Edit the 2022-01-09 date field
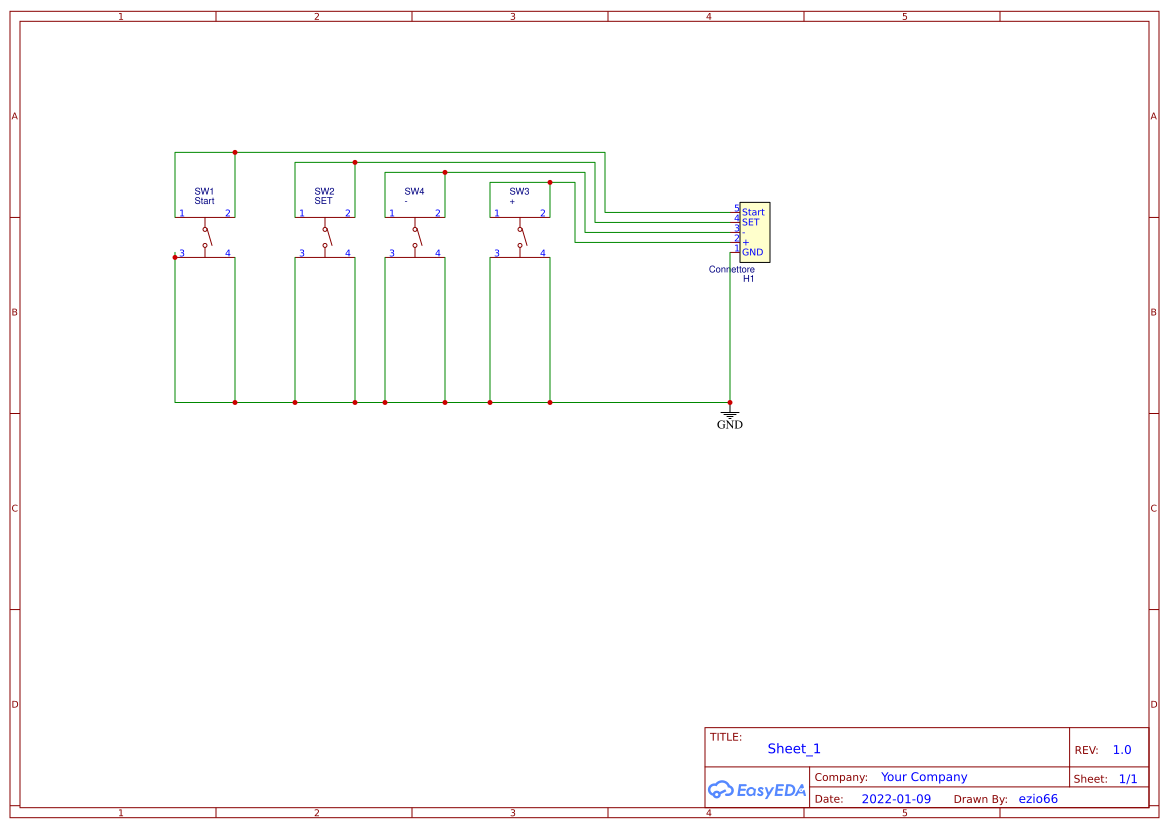The height and width of the screenshot is (828, 1169). (896, 798)
